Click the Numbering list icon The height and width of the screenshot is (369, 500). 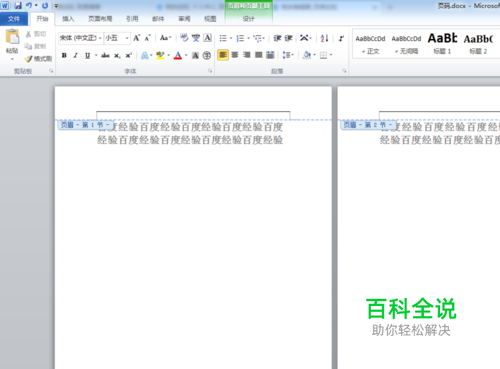240,38
